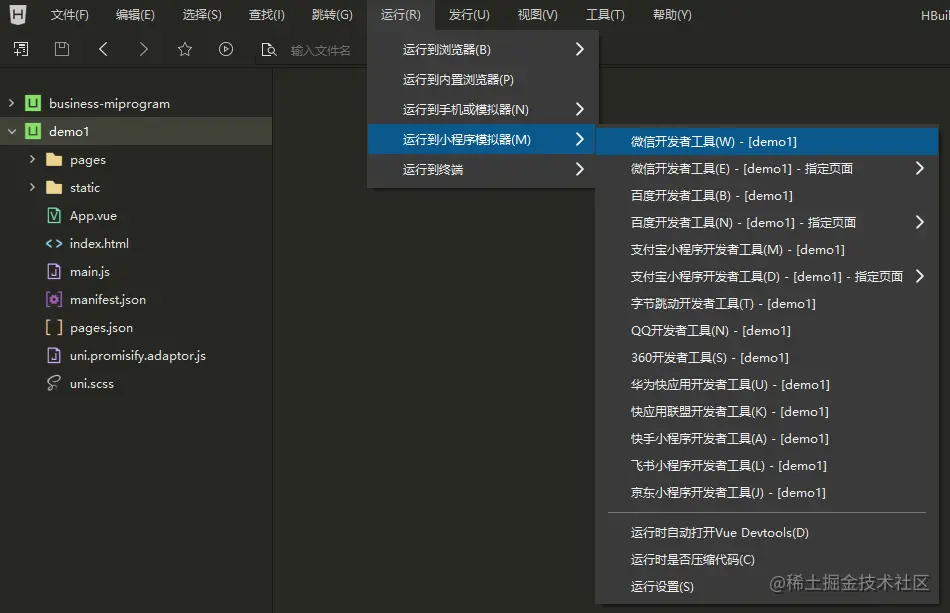Open pages.json in the project tree
Image resolution: width=950 pixels, height=613 pixels.
tap(101, 328)
